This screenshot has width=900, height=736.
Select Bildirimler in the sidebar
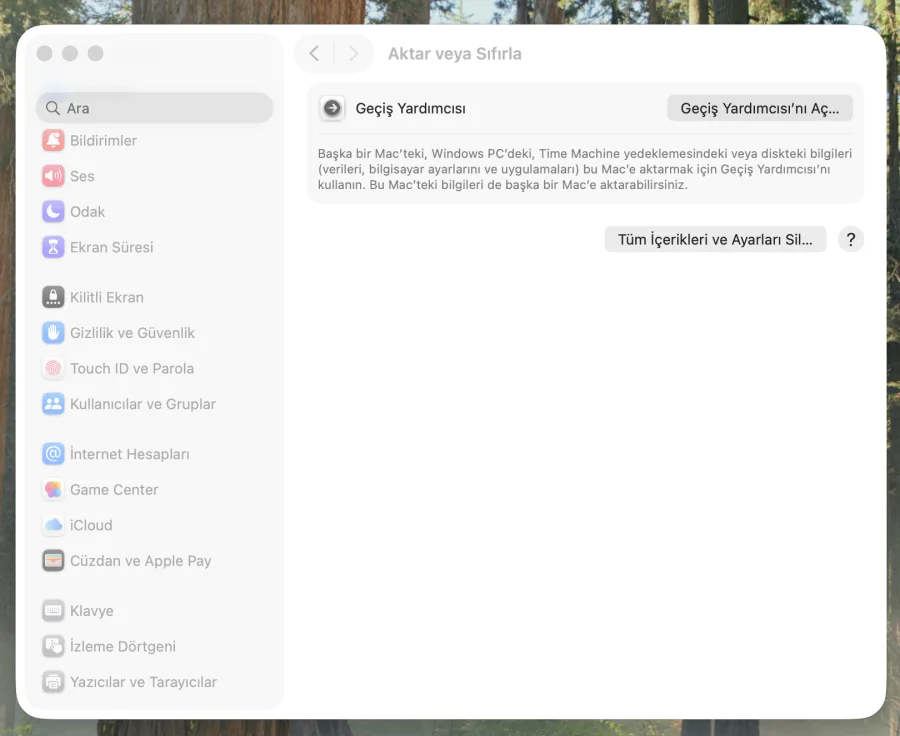(103, 141)
